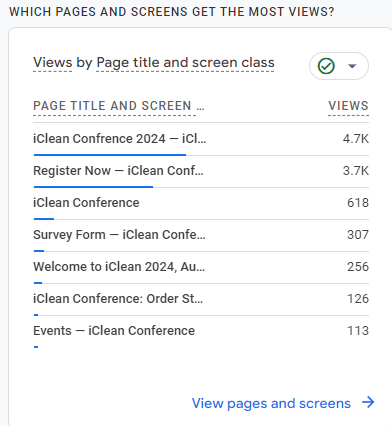Viewport: 392px width, 426px height.
Task: Click the VIEWS column header
Action: pyautogui.click(x=348, y=106)
